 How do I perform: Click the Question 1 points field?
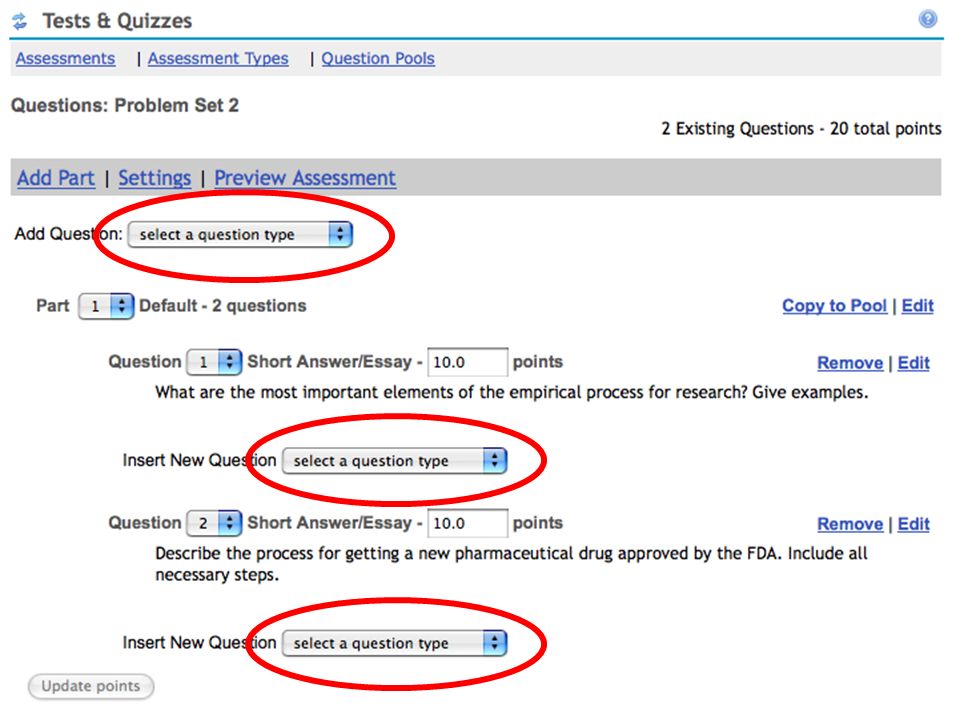(468, 362)
